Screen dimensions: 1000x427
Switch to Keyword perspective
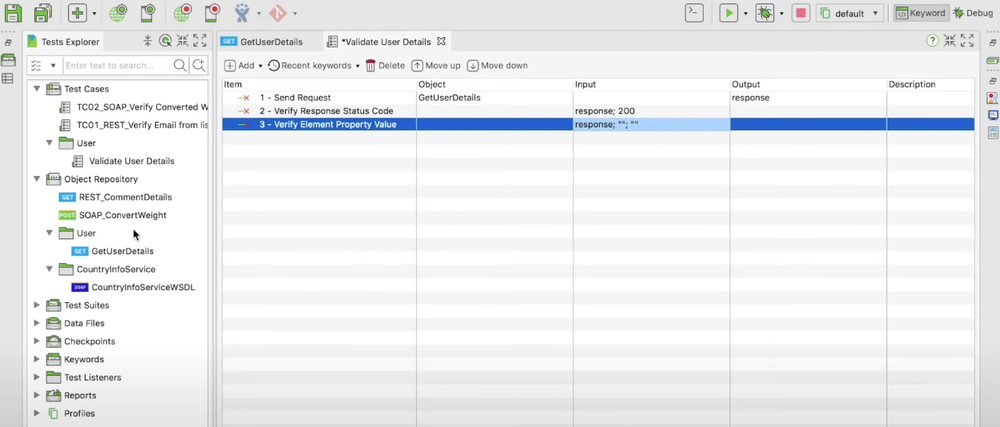click(919, 13)
